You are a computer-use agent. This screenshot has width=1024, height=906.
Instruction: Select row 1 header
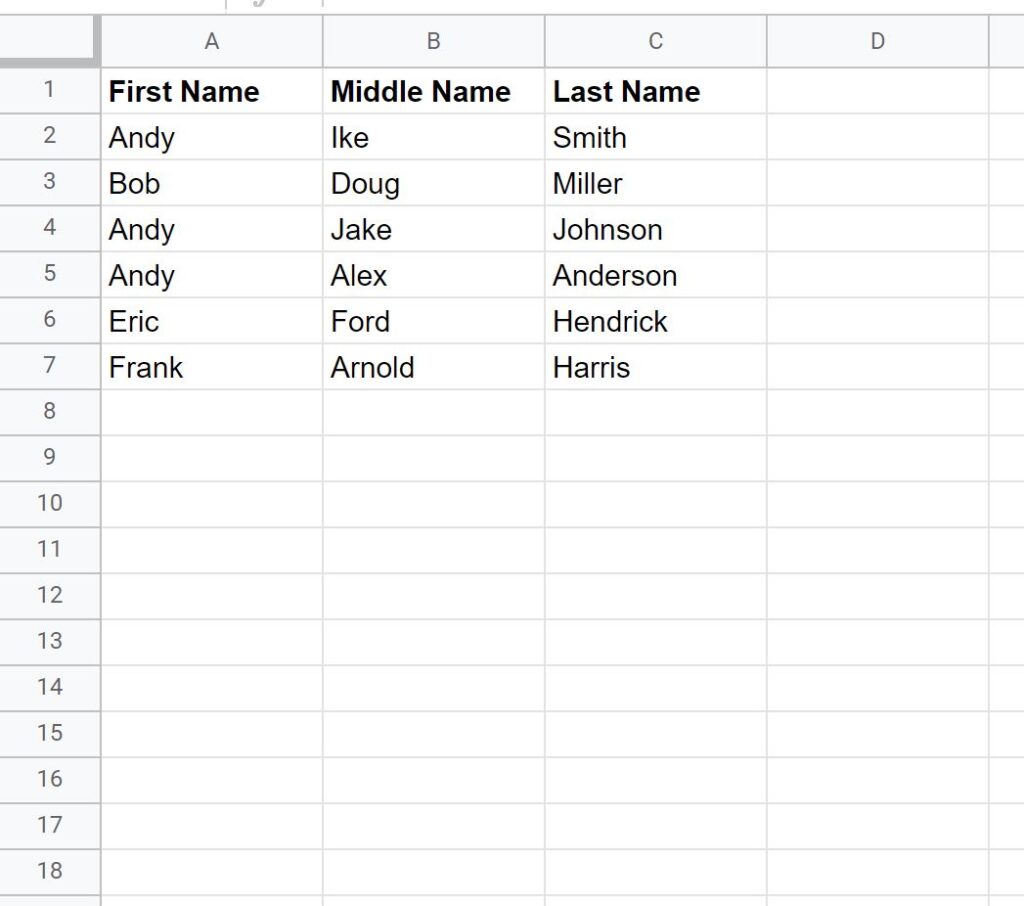(x=49, y=91)
